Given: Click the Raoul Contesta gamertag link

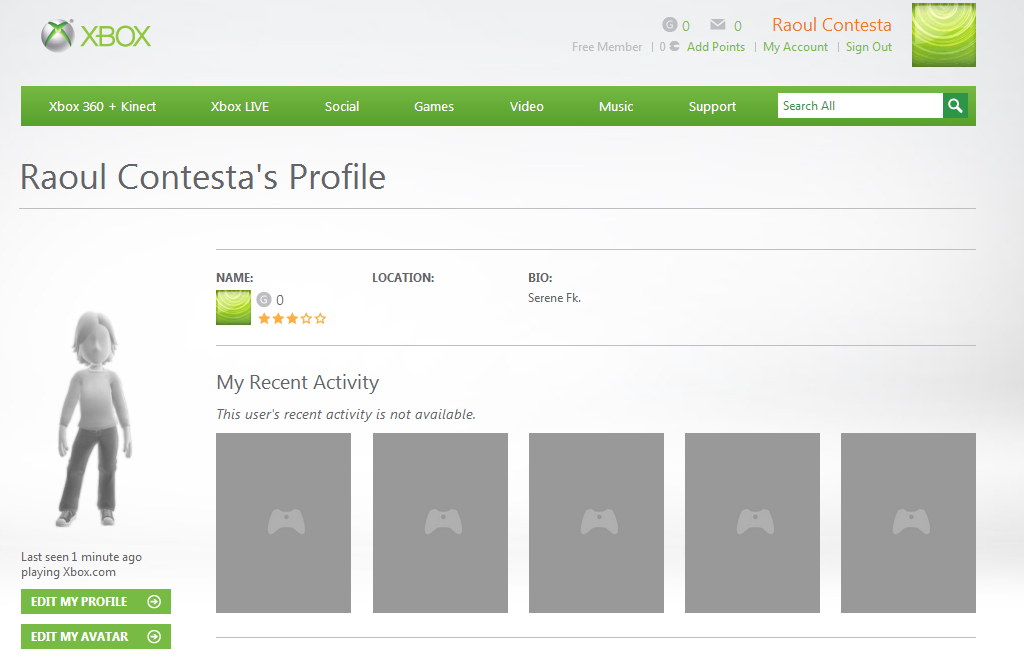Looking at the screenshot, I should point(831,25).
